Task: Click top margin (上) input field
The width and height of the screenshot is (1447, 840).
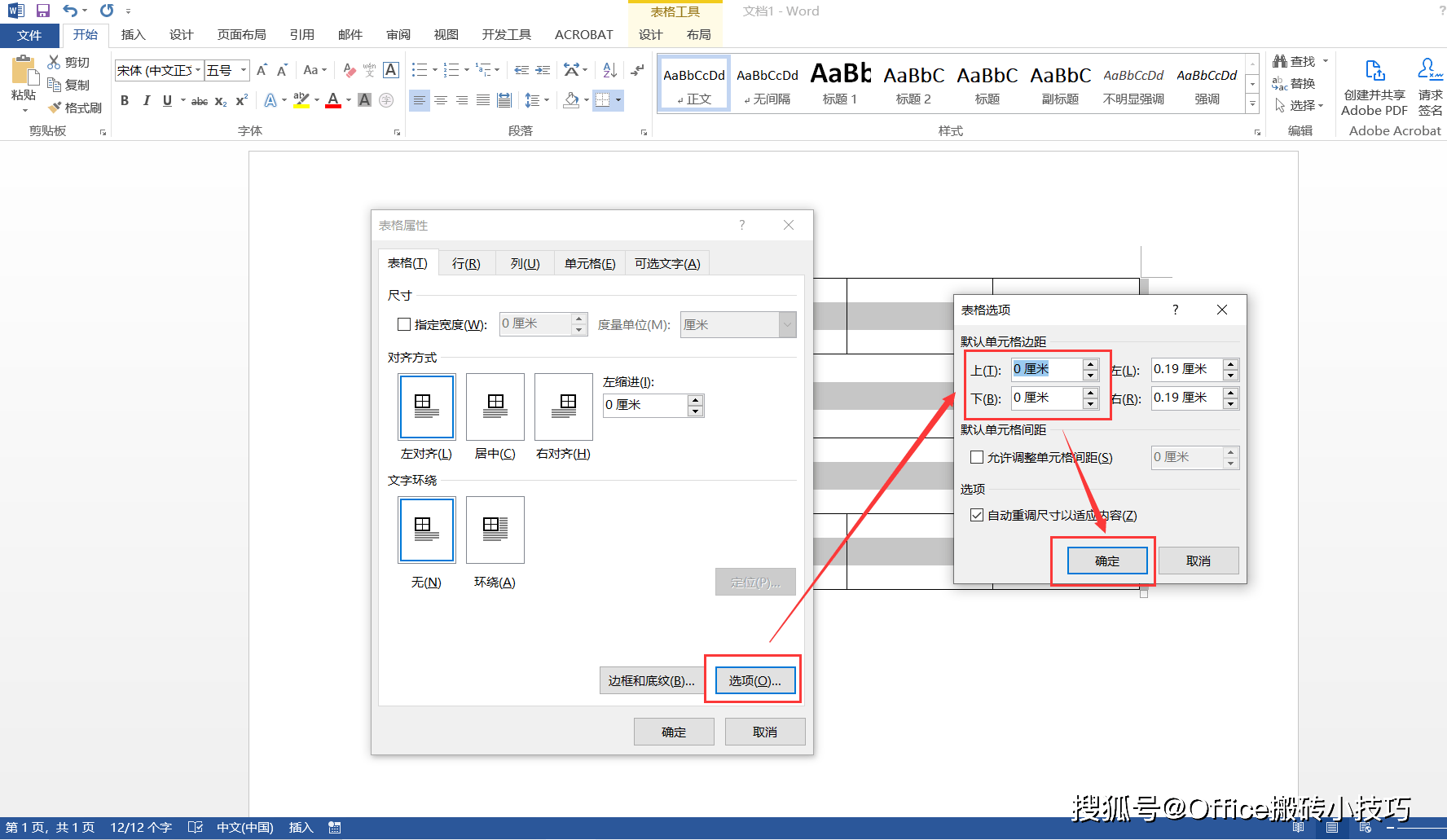Action: (x=1047, y=369)
